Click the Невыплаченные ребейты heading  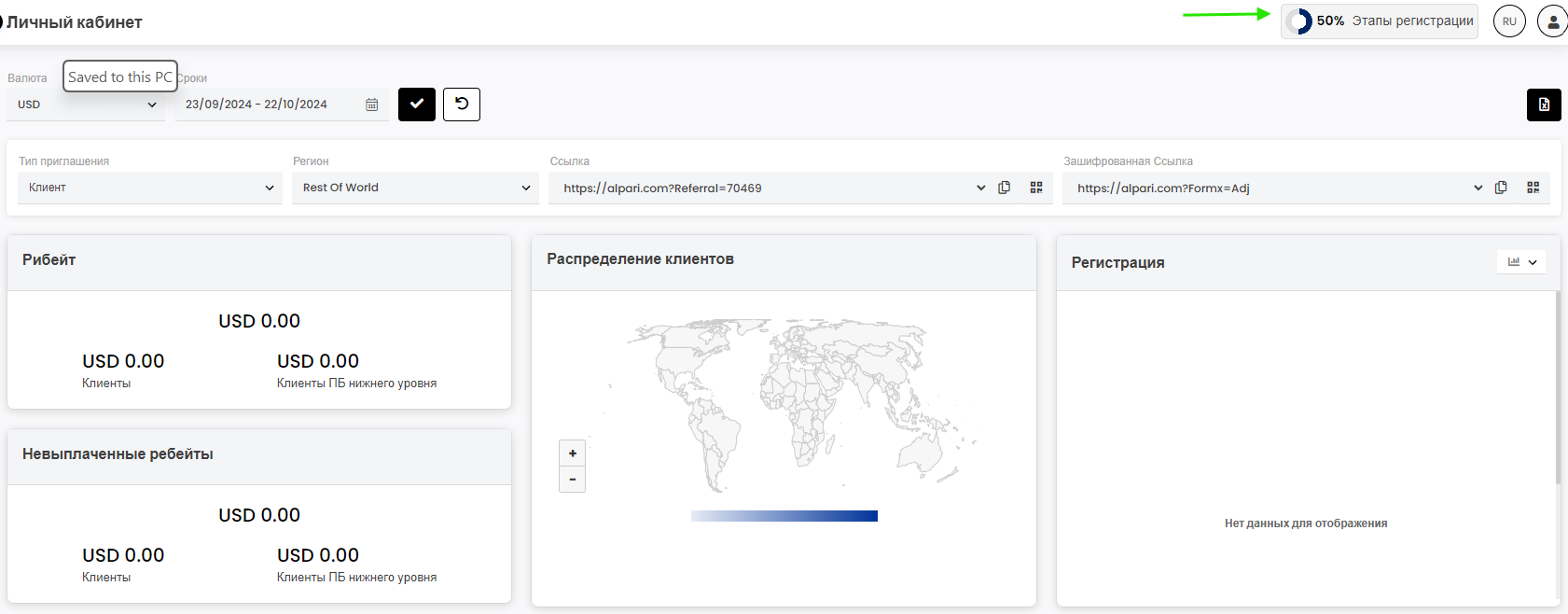(118, 454)
